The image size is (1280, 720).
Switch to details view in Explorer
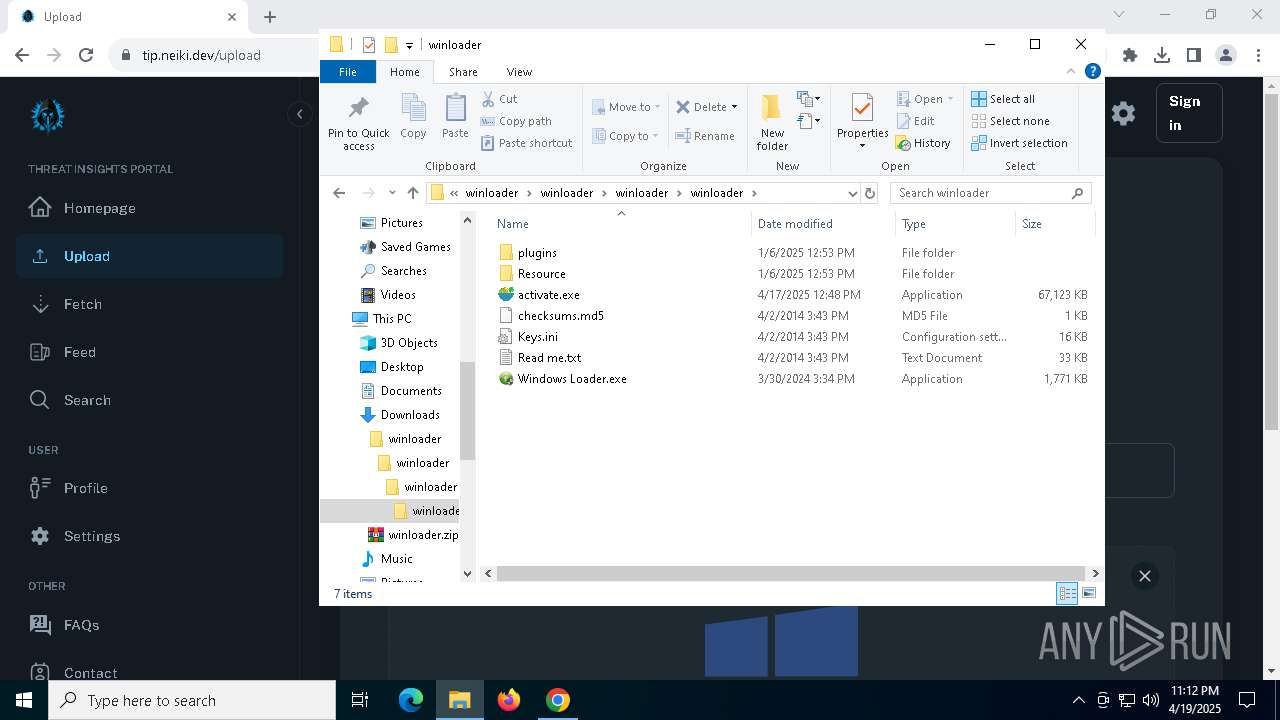(1067, 593)
